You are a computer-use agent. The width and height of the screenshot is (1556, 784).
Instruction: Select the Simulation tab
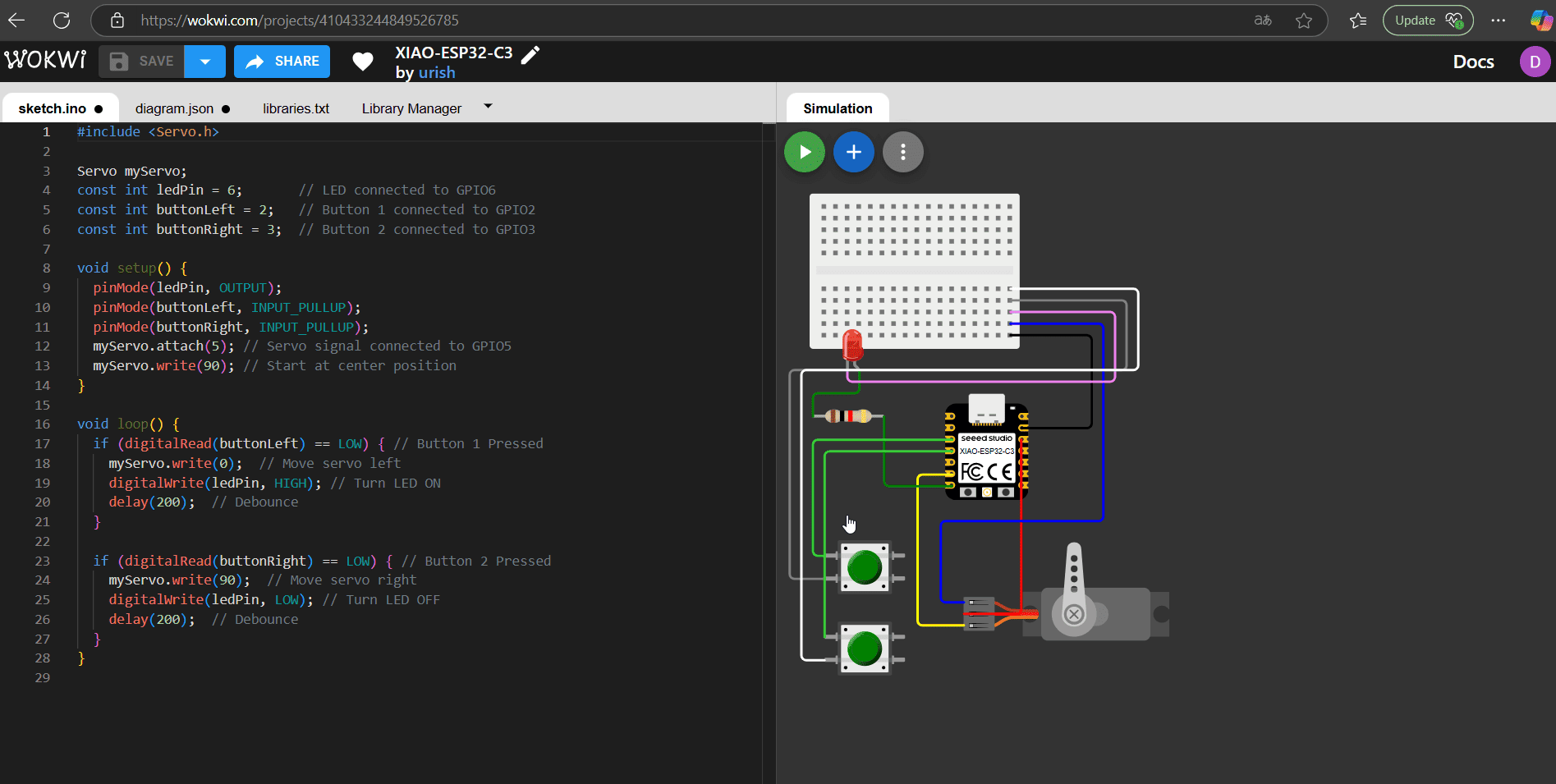tap(838, 108)
